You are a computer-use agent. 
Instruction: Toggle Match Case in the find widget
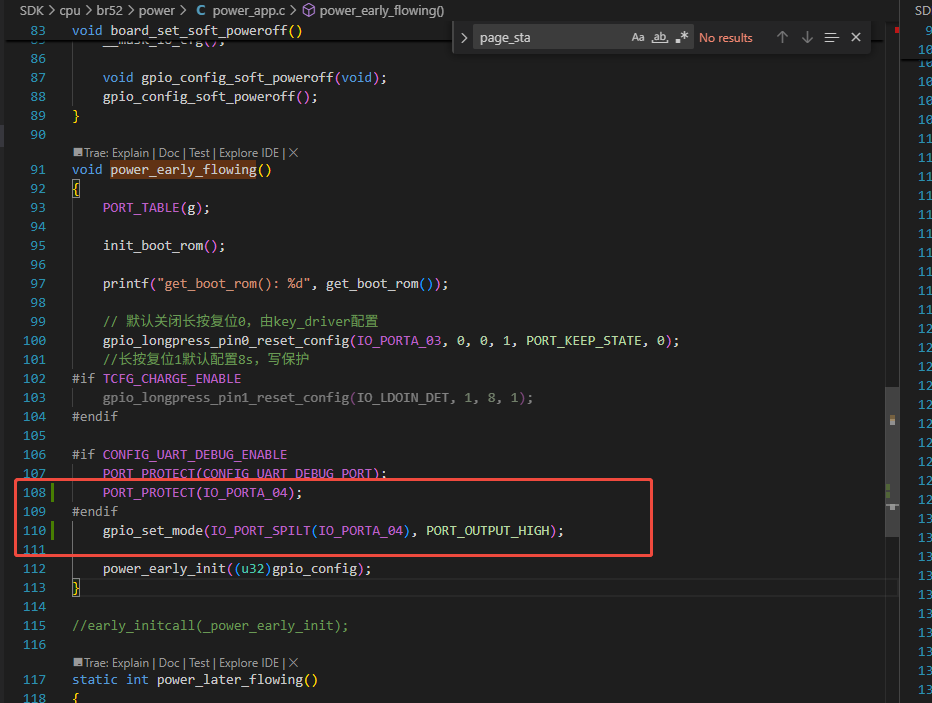pyautogui.click(x=638, y=37)
